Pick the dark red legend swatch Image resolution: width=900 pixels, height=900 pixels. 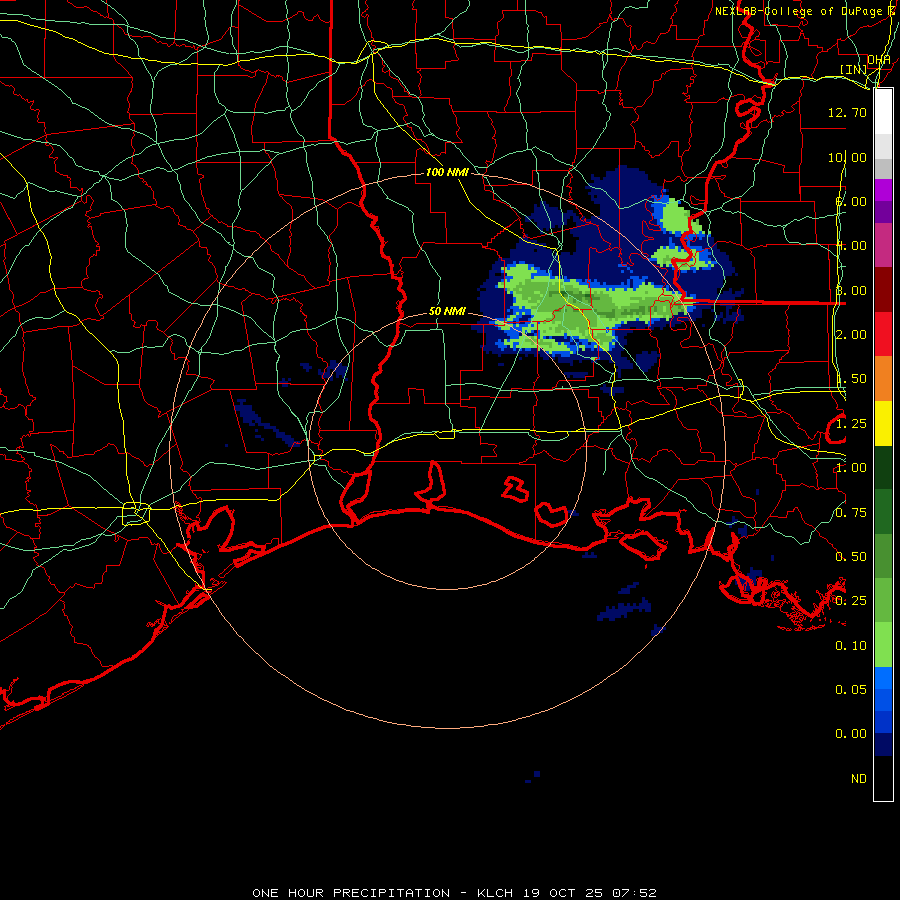(x=883, y=290)
